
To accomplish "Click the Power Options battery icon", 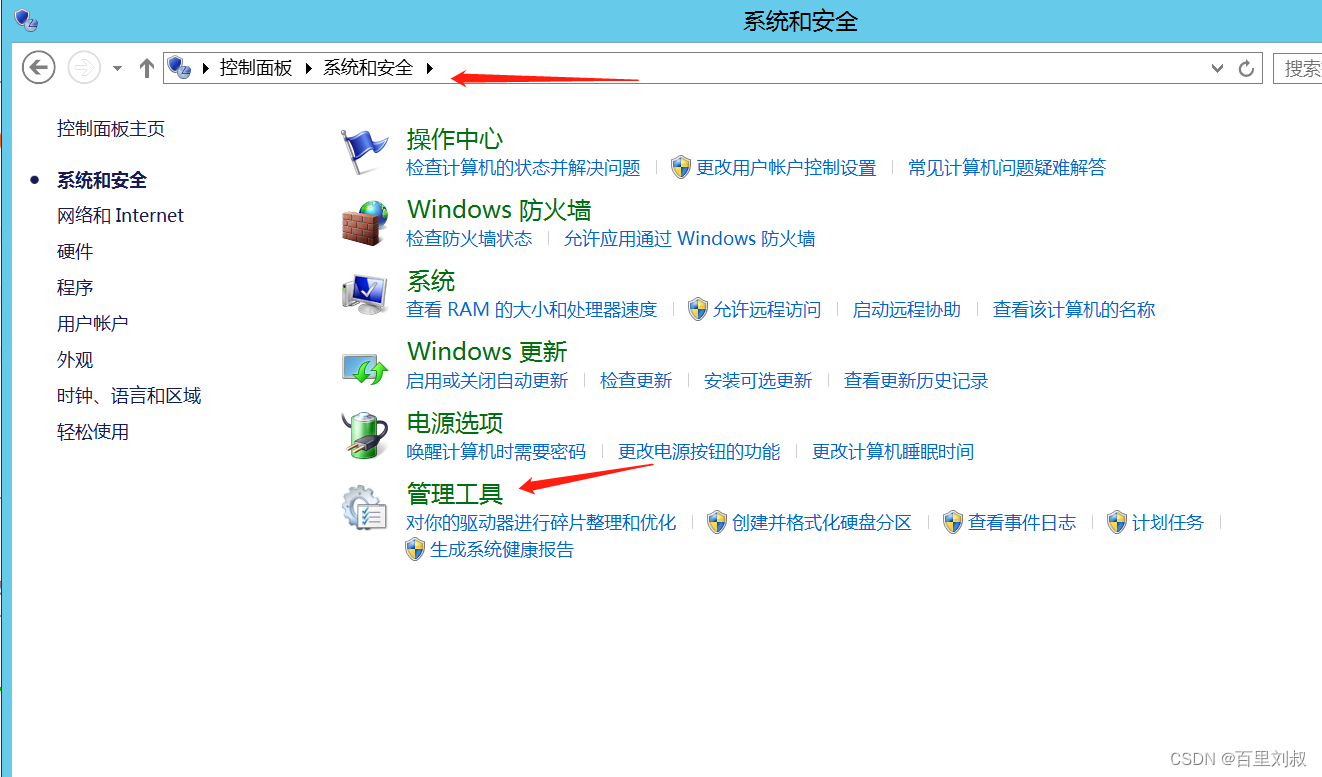I will [364, 435].
